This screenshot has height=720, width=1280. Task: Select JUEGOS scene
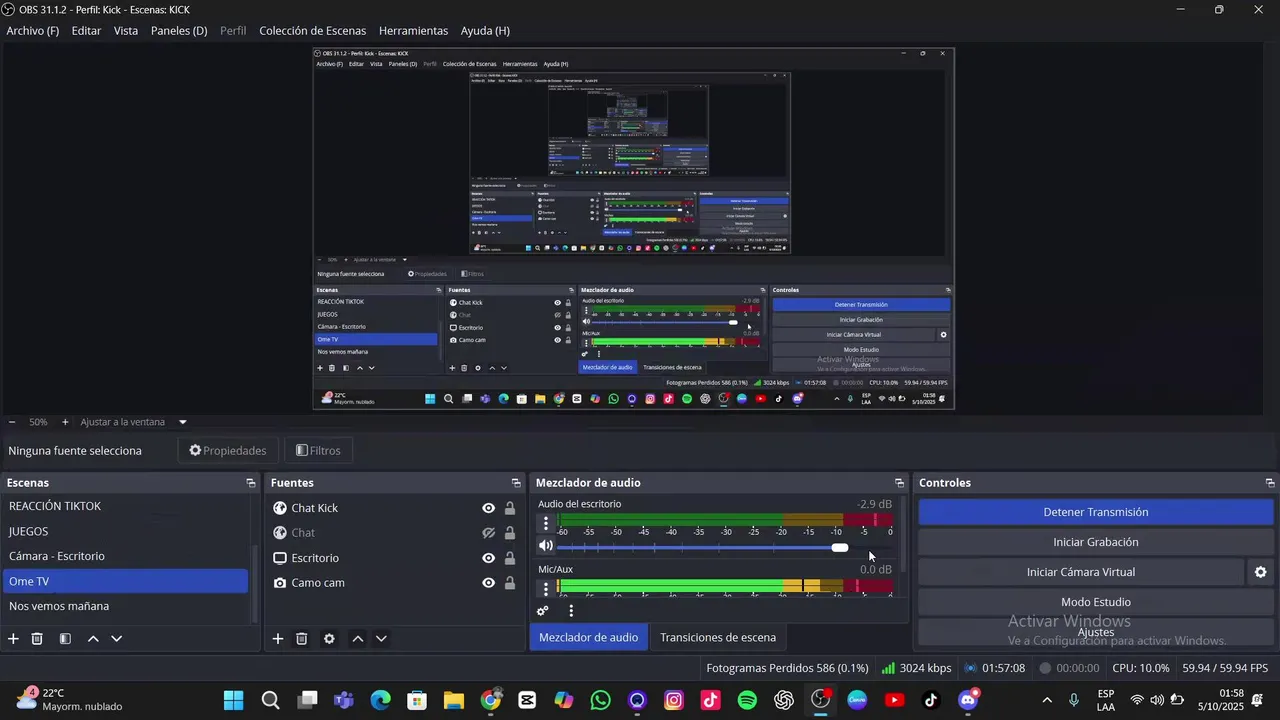pyautogui.click(x=125, y=531)
